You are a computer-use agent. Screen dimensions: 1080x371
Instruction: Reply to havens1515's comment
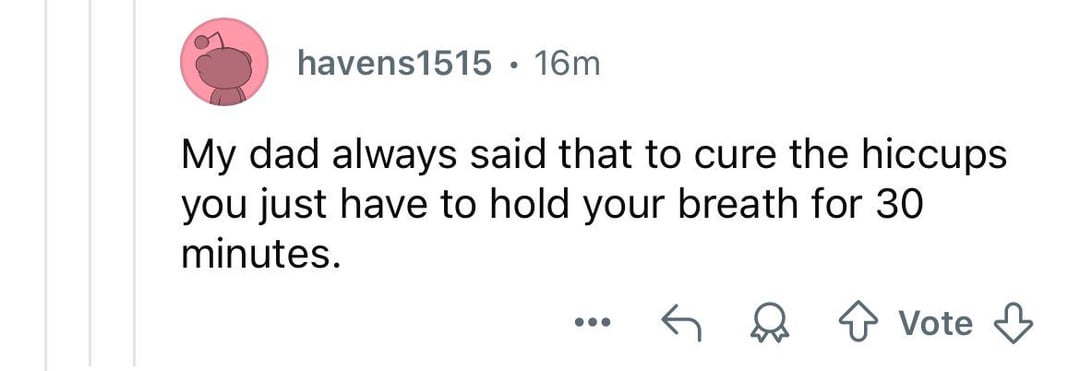tap(681, 324)
